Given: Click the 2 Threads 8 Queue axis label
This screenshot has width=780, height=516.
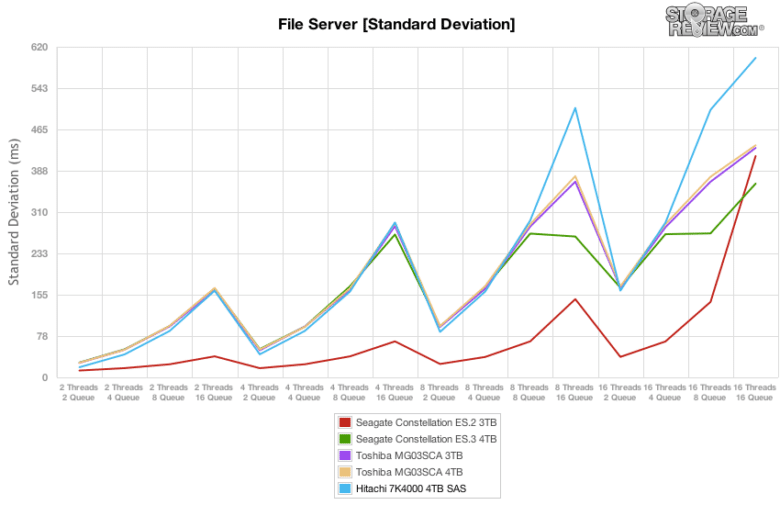Looking at the screenshot, I should (169, 392).
